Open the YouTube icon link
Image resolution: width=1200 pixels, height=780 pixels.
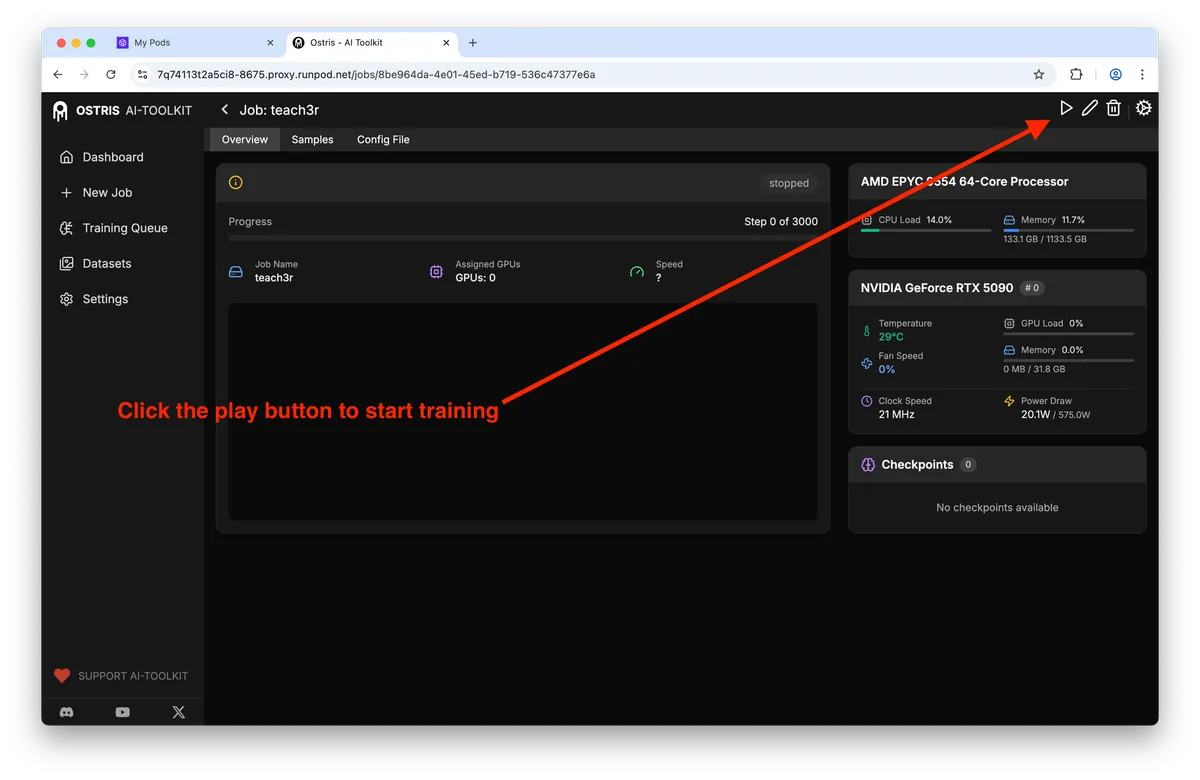point(122,712)
